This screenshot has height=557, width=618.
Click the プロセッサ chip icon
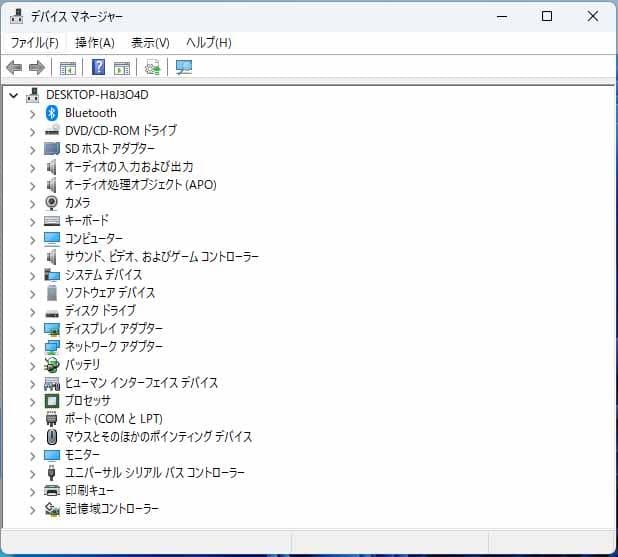click(x=52, y=401)
